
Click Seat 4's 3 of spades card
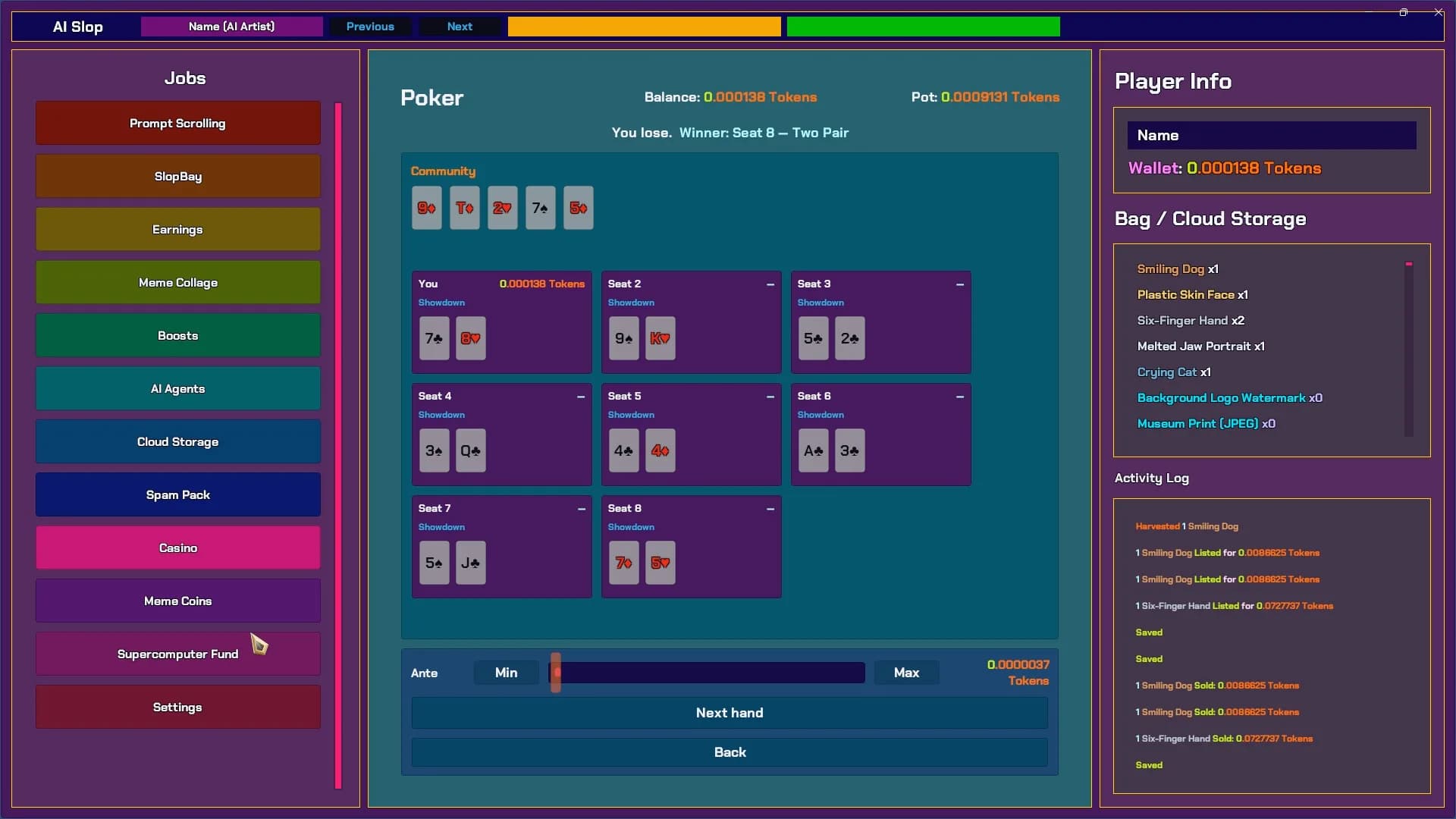(x=435, y=450)
